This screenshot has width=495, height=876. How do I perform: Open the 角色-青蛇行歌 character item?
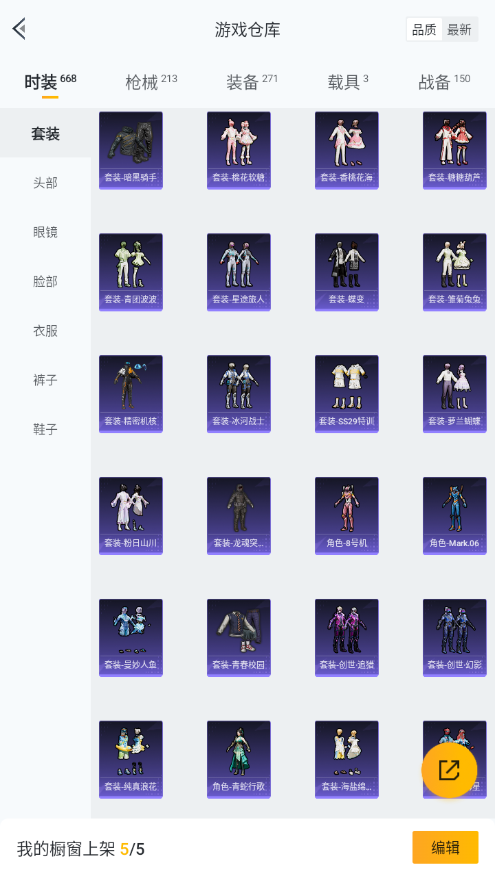(x=239, y=759)
